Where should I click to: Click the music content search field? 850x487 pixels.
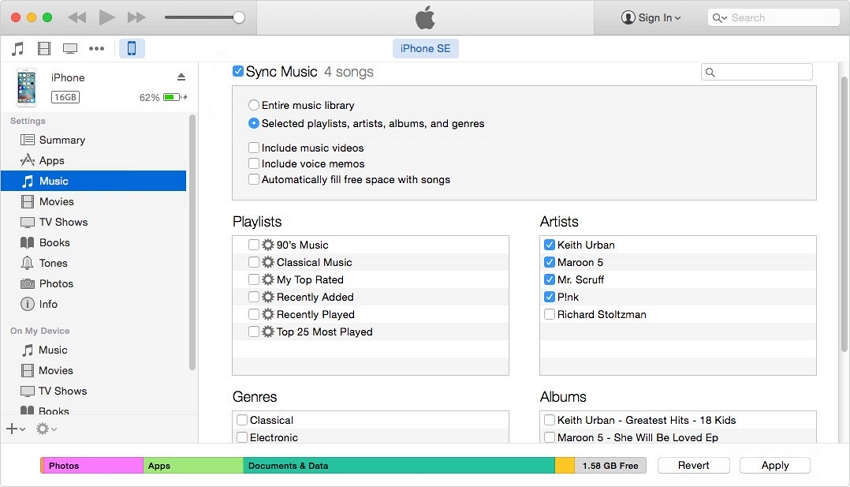pyautogui.click(x=757, y=72)
